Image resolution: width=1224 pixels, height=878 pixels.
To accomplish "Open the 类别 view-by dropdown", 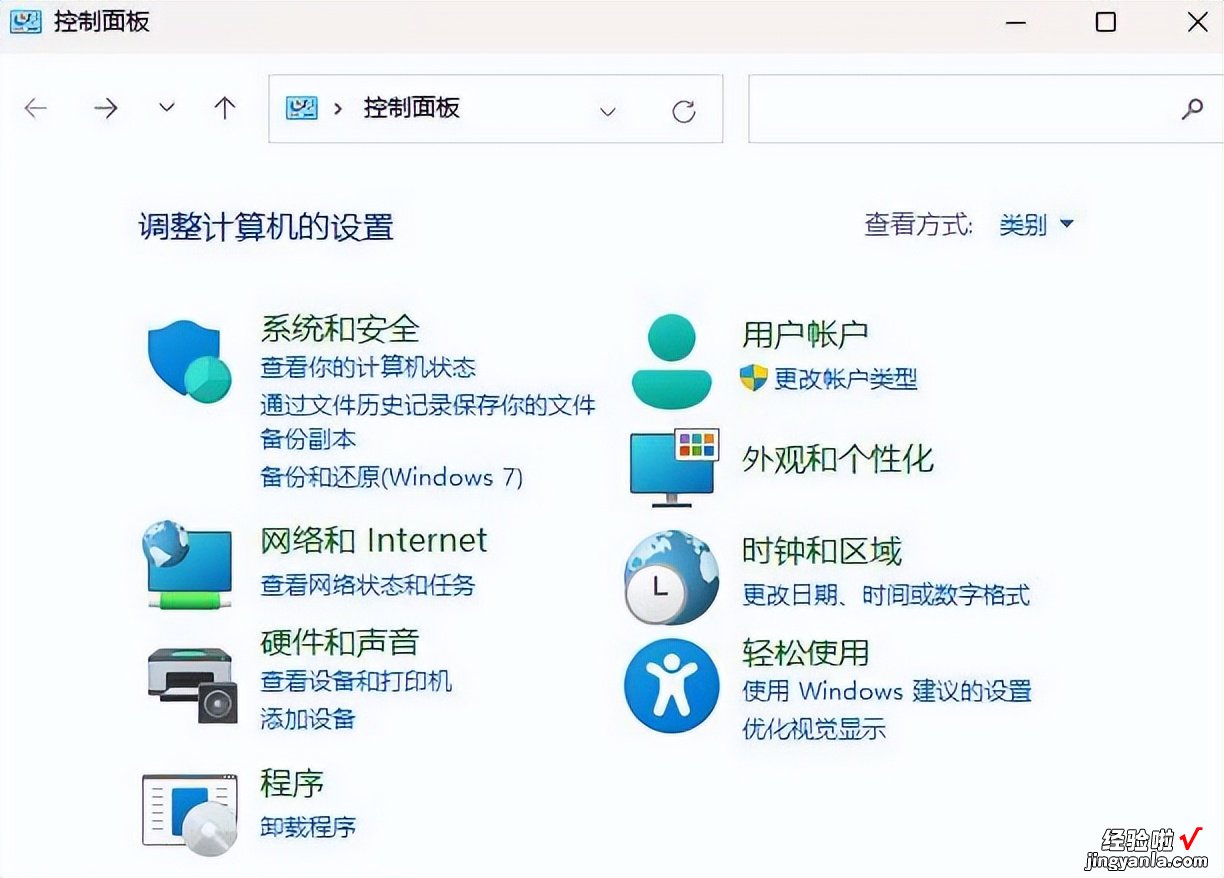I will 1037,225.
